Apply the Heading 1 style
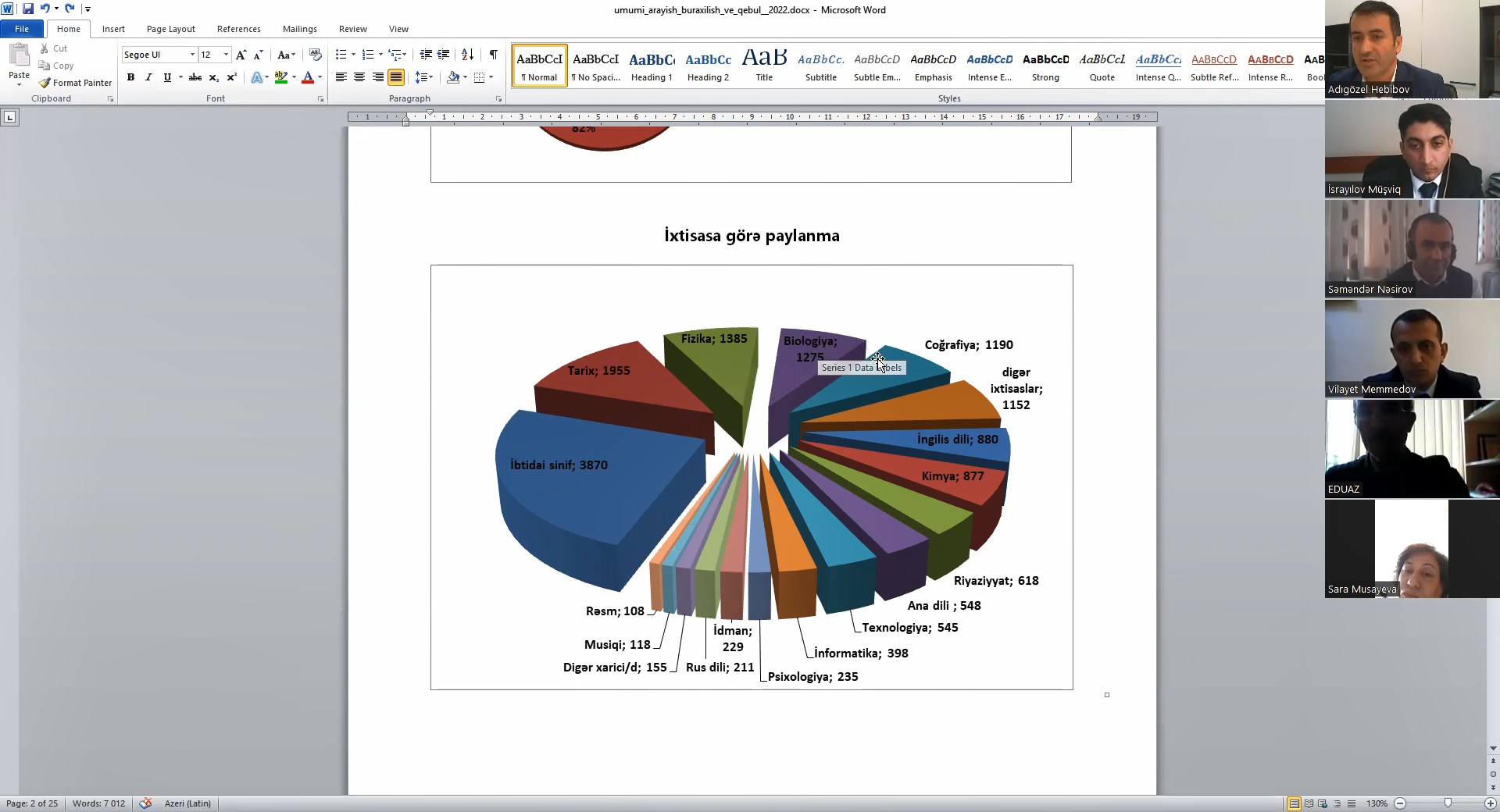This screenshot has height=812, width=1500. click(652, 66)
